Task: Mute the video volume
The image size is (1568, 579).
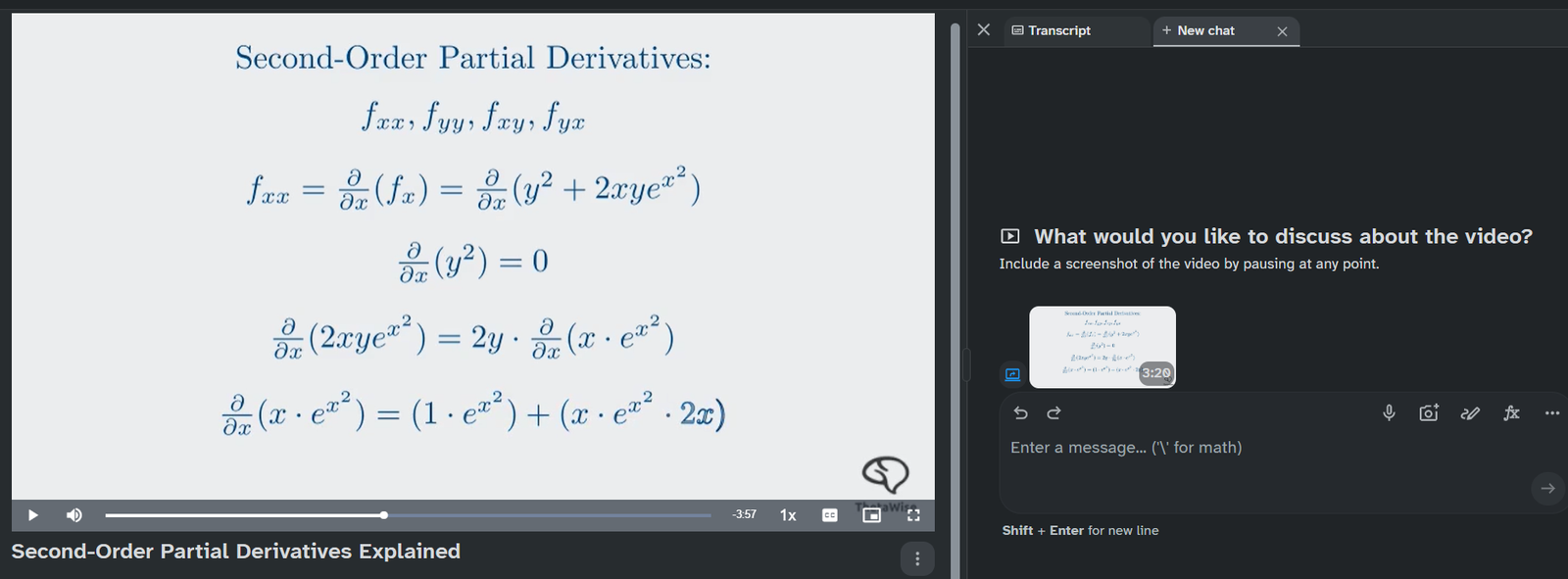Action: click(74, 515)
